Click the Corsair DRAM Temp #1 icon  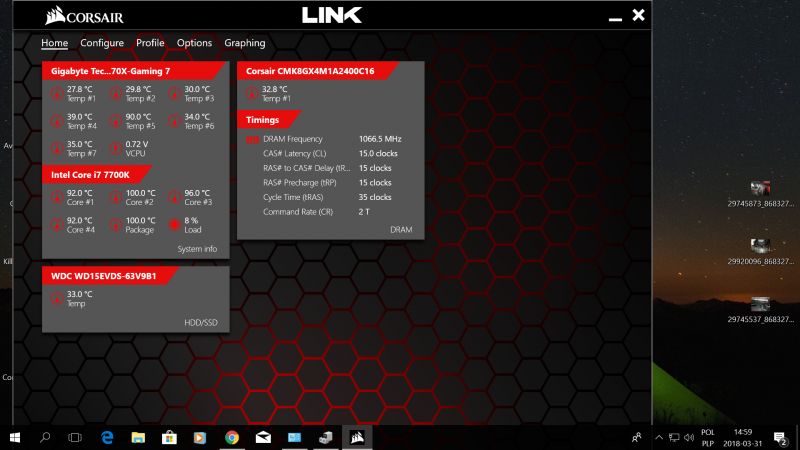(252, 94)
